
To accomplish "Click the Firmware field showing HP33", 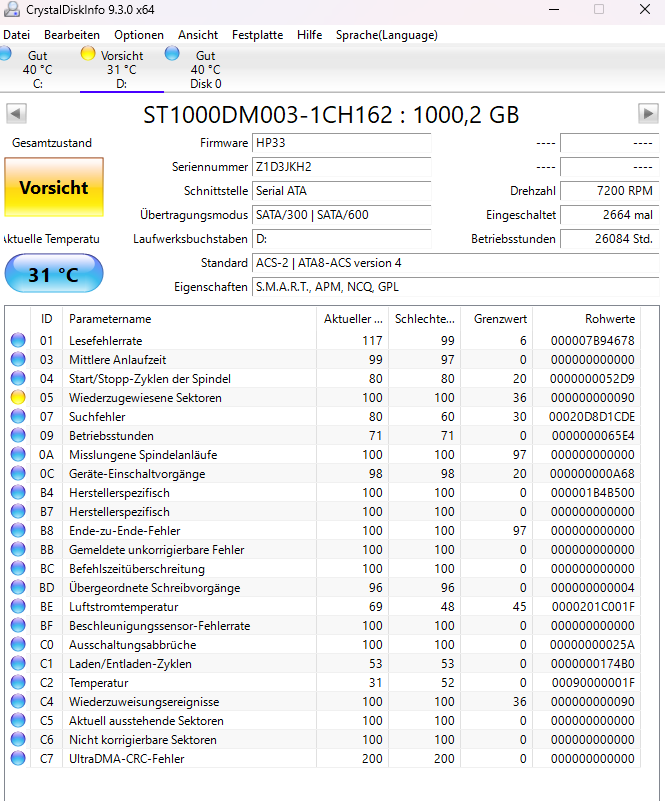I will pyautogui.click(x=342, y=143).
